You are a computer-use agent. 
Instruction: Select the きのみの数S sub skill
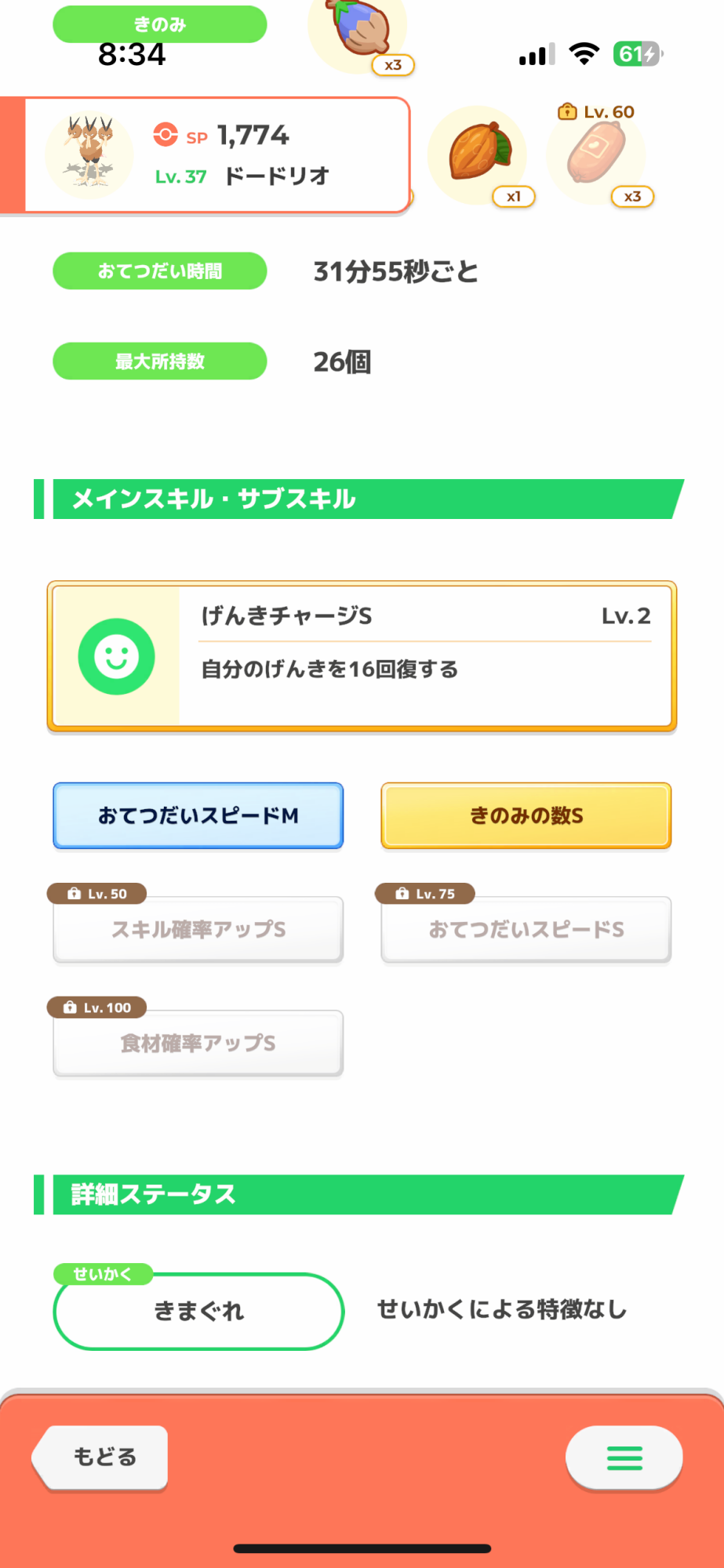[x=526, y=815]
